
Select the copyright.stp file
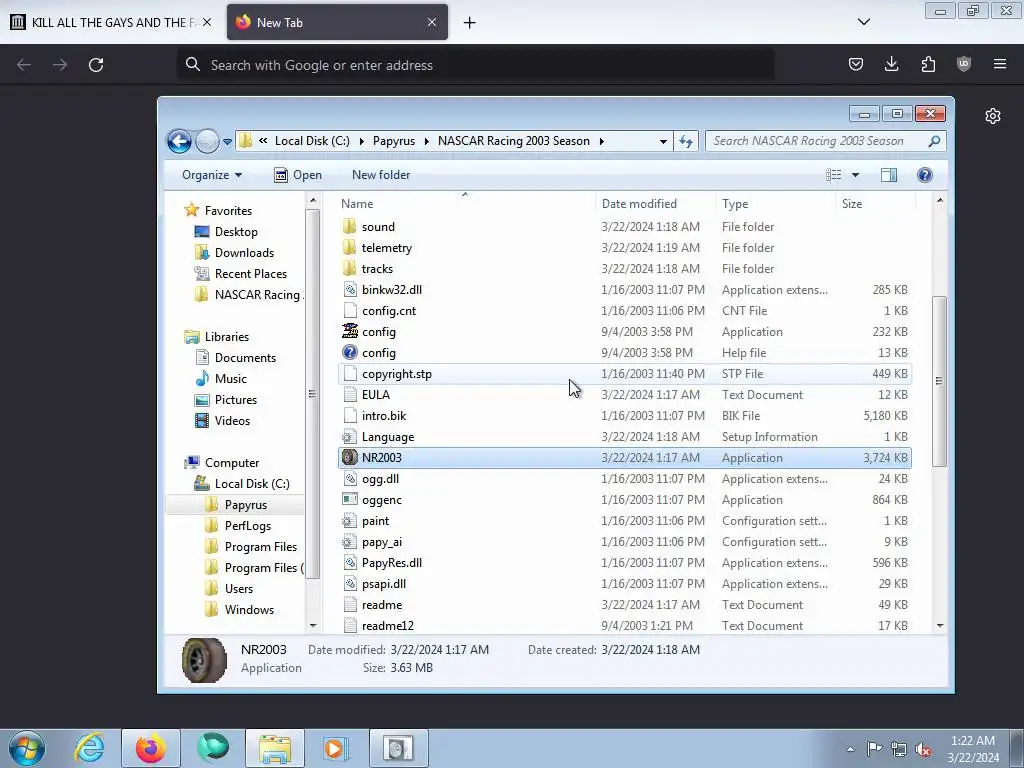point(625,374)
